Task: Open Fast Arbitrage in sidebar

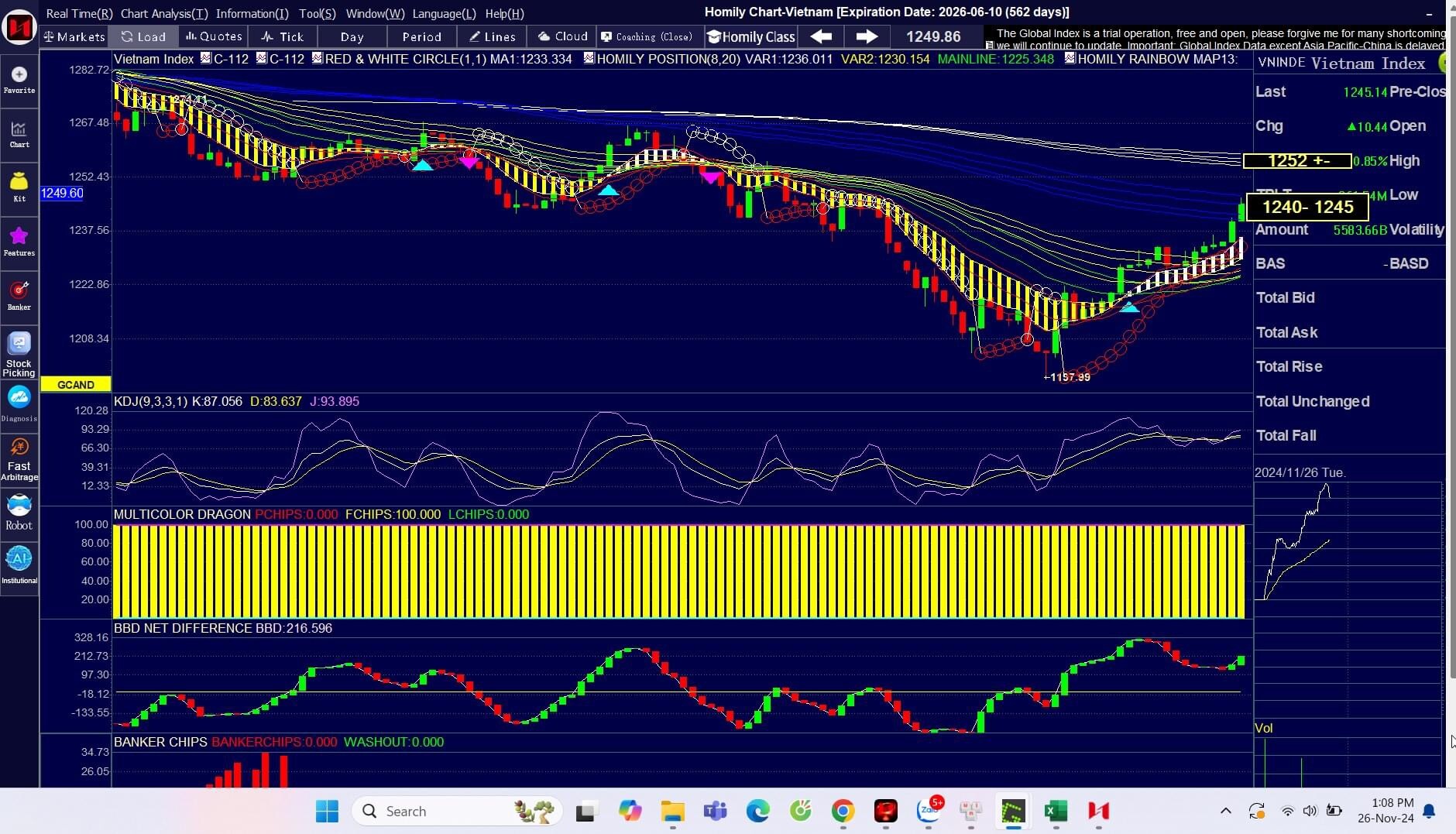Action: (x=19, y=458)
